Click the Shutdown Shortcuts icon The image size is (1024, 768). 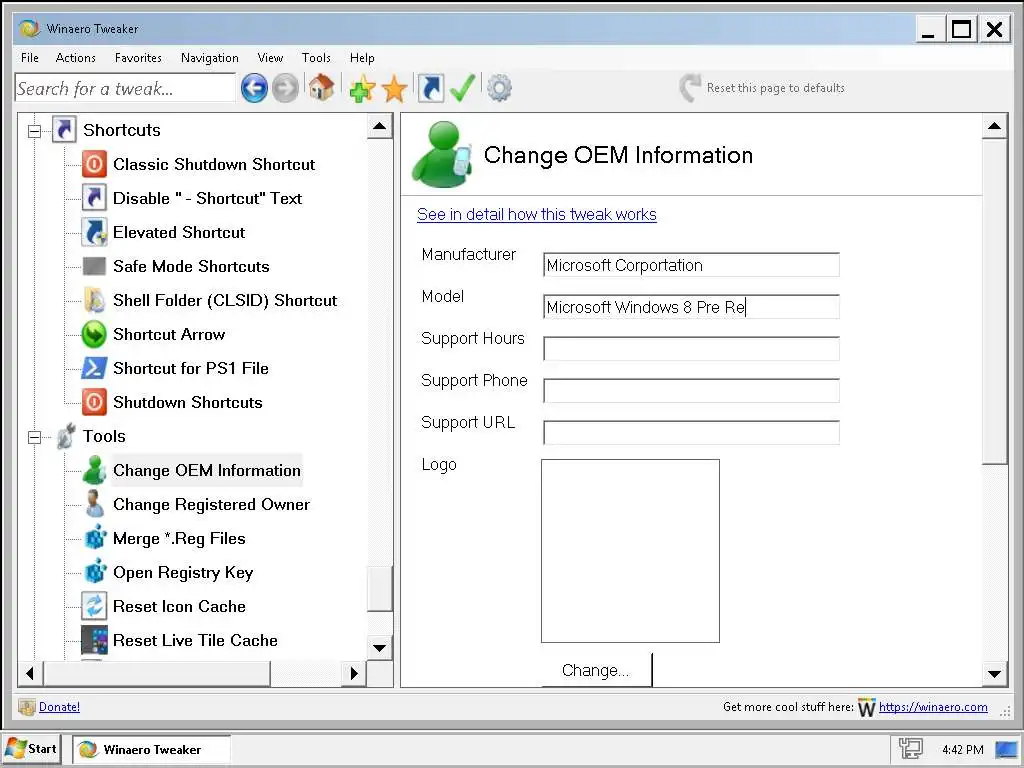[x=94, y=402]
